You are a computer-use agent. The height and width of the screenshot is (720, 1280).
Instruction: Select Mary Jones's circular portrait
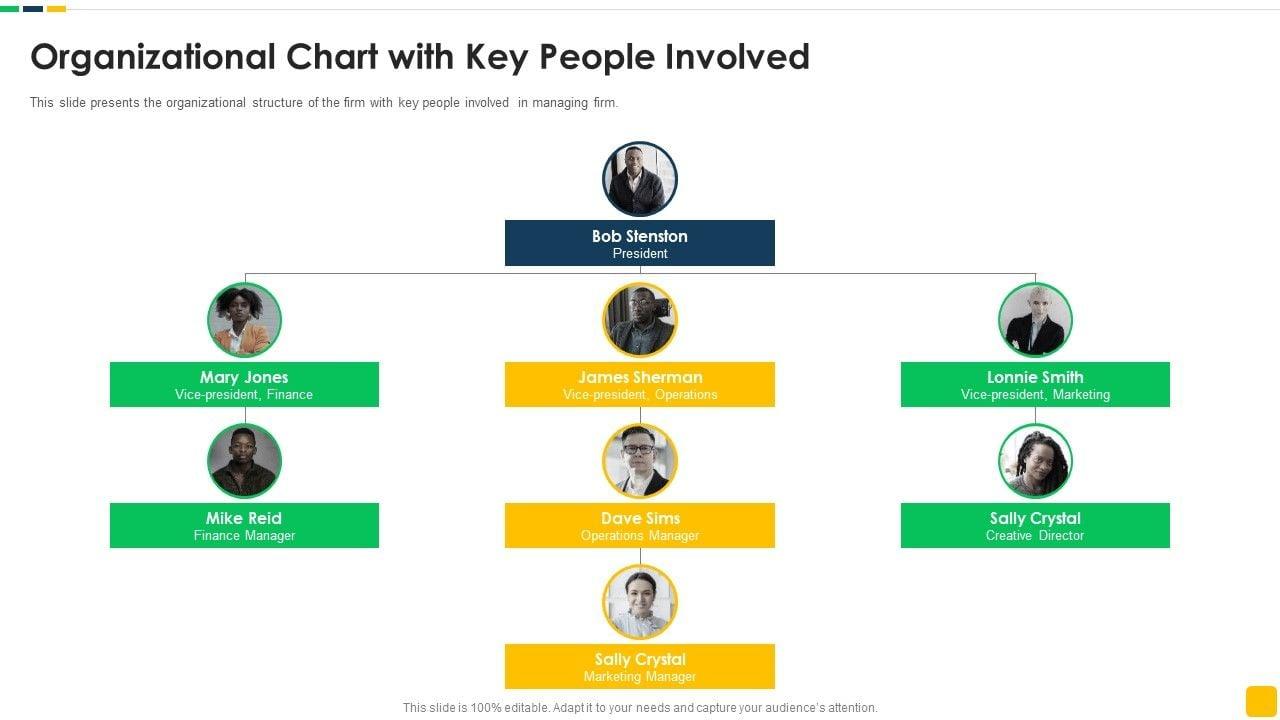tap(245, 320)
